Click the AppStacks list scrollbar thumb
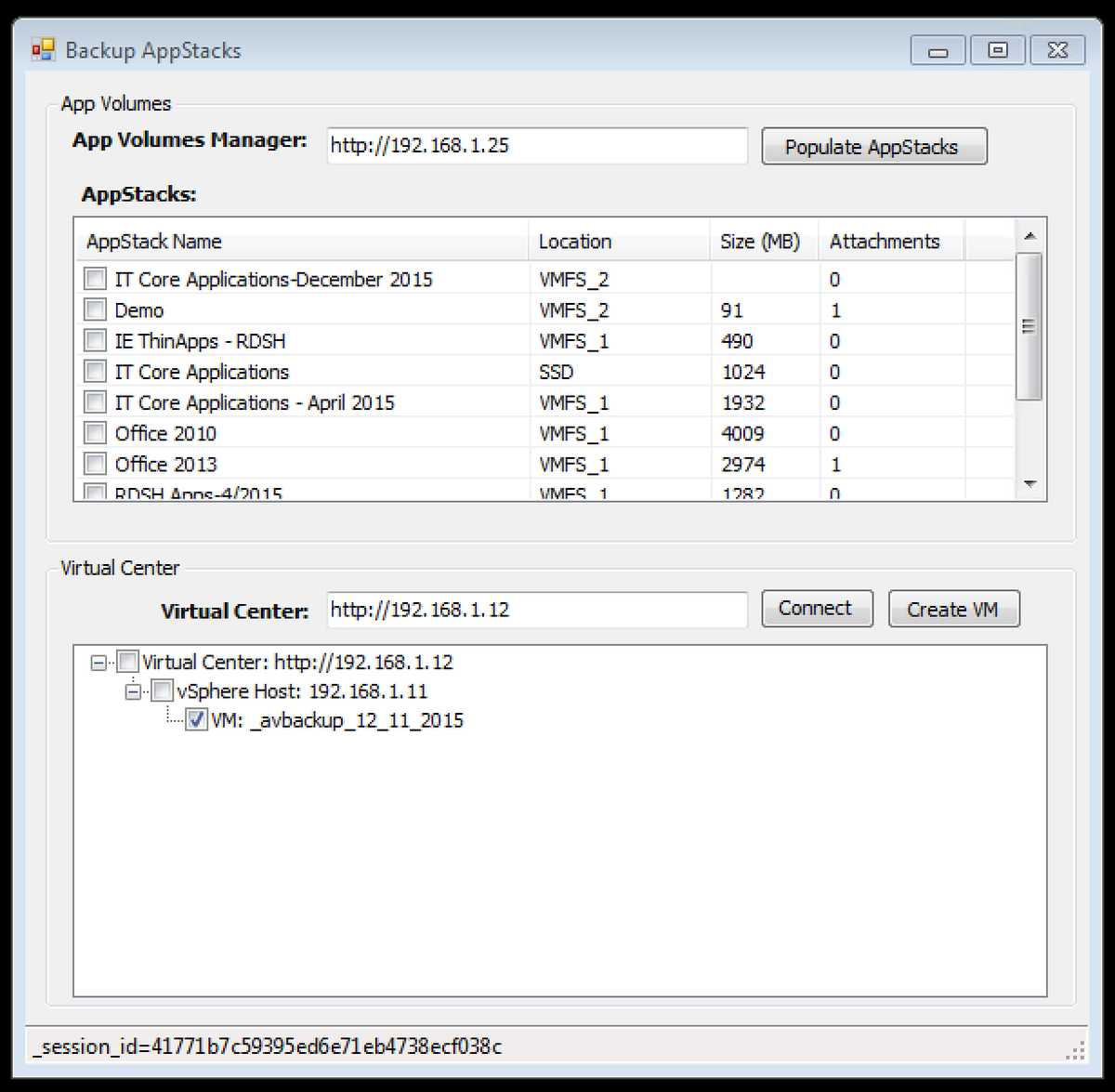 [x=1030, y=326]
